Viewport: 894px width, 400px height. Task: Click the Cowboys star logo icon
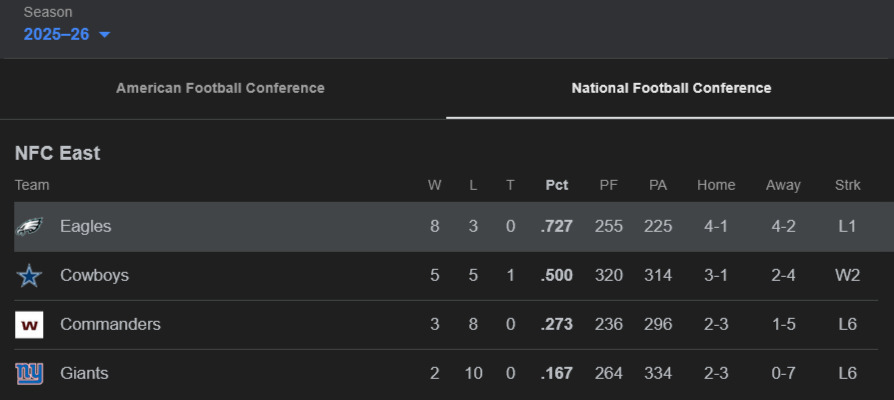point(29,276)
